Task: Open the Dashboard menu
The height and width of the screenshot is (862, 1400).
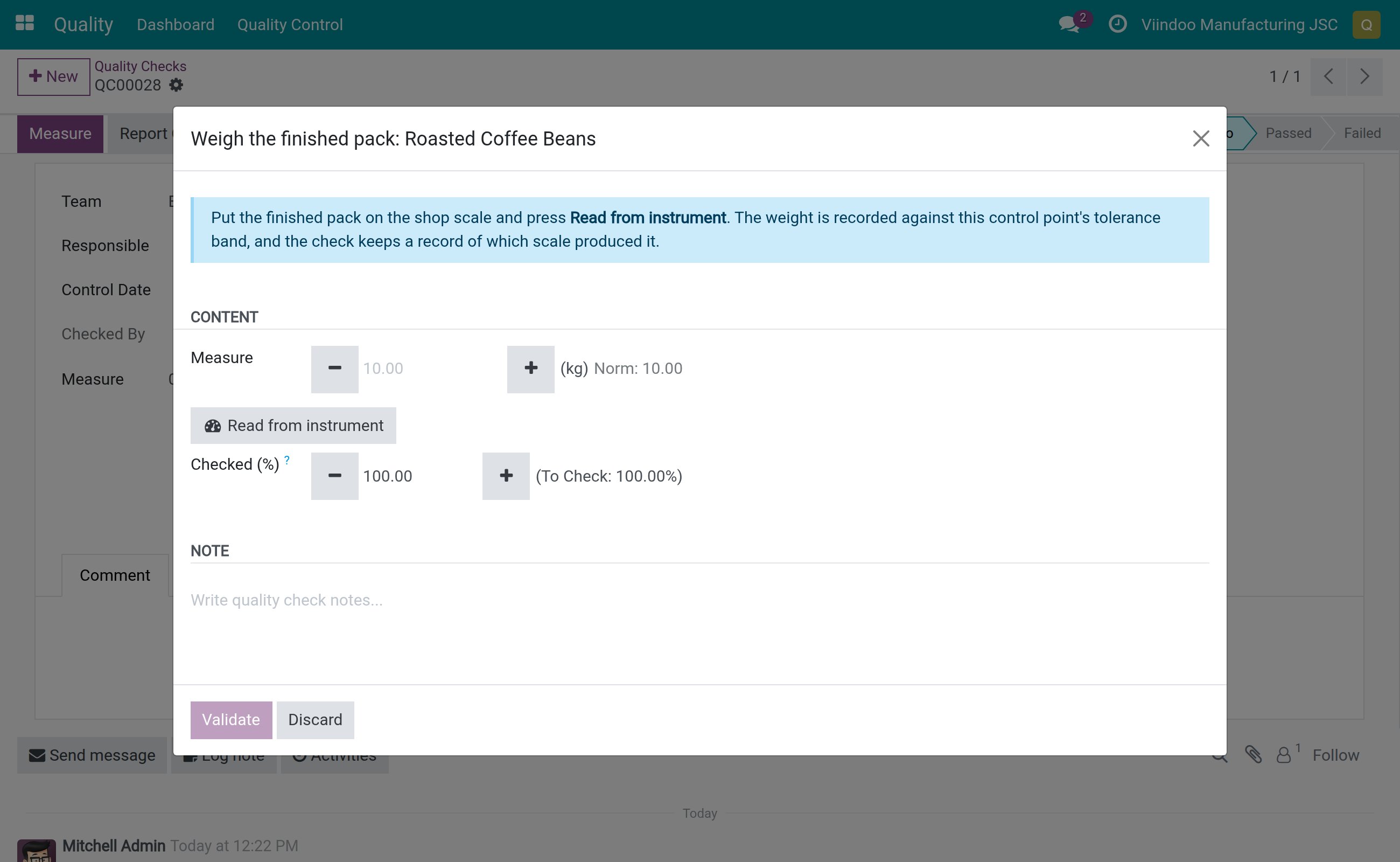Action: click(x=176, y=25)
